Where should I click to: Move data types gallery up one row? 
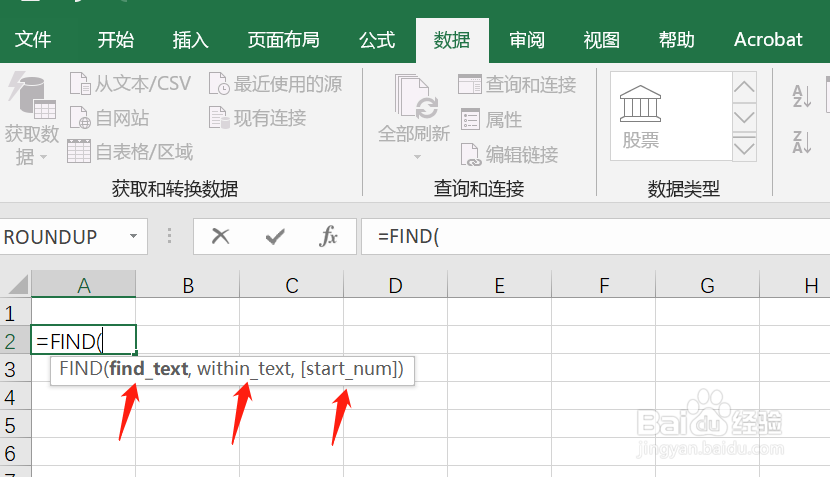pos(744,87)
